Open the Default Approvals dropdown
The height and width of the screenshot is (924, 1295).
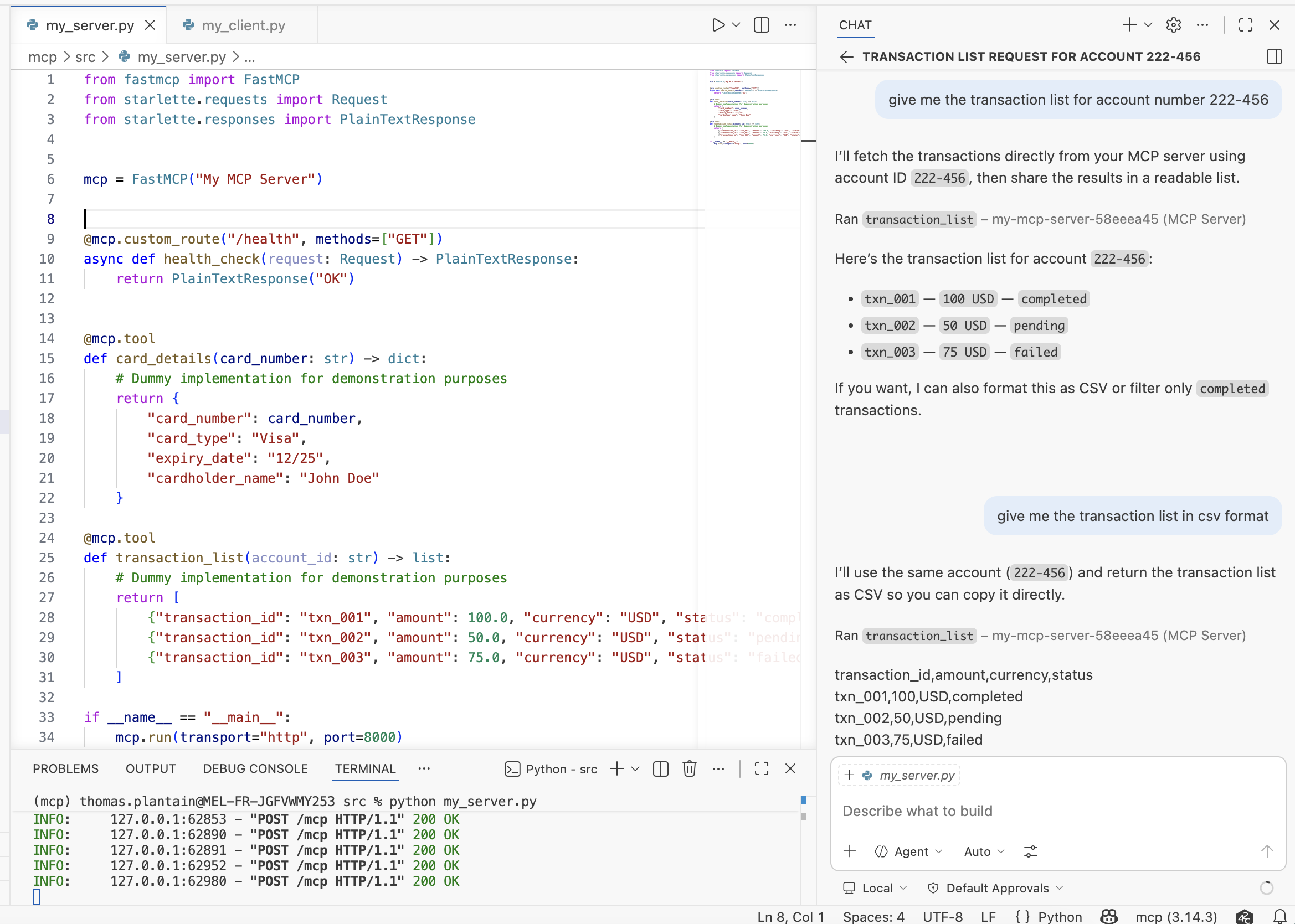point(995,888)
